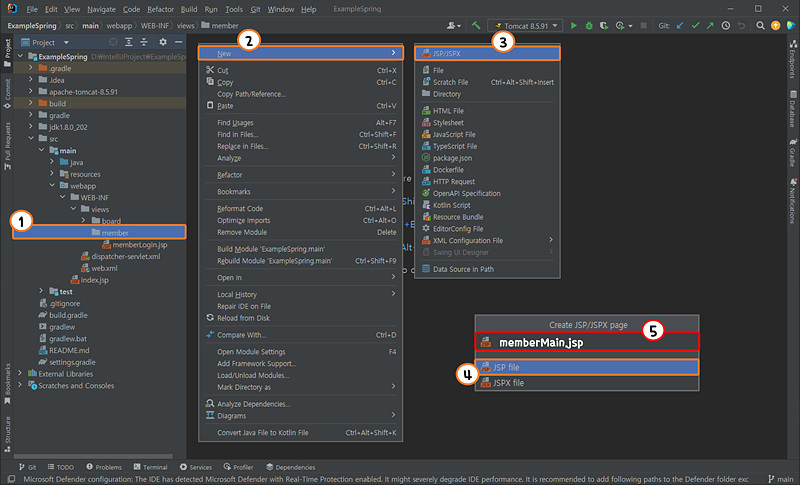Click Project tree horizontal scrollbar
The width and height of the screenshot is (800, 485).
click(x=93, y=456)
